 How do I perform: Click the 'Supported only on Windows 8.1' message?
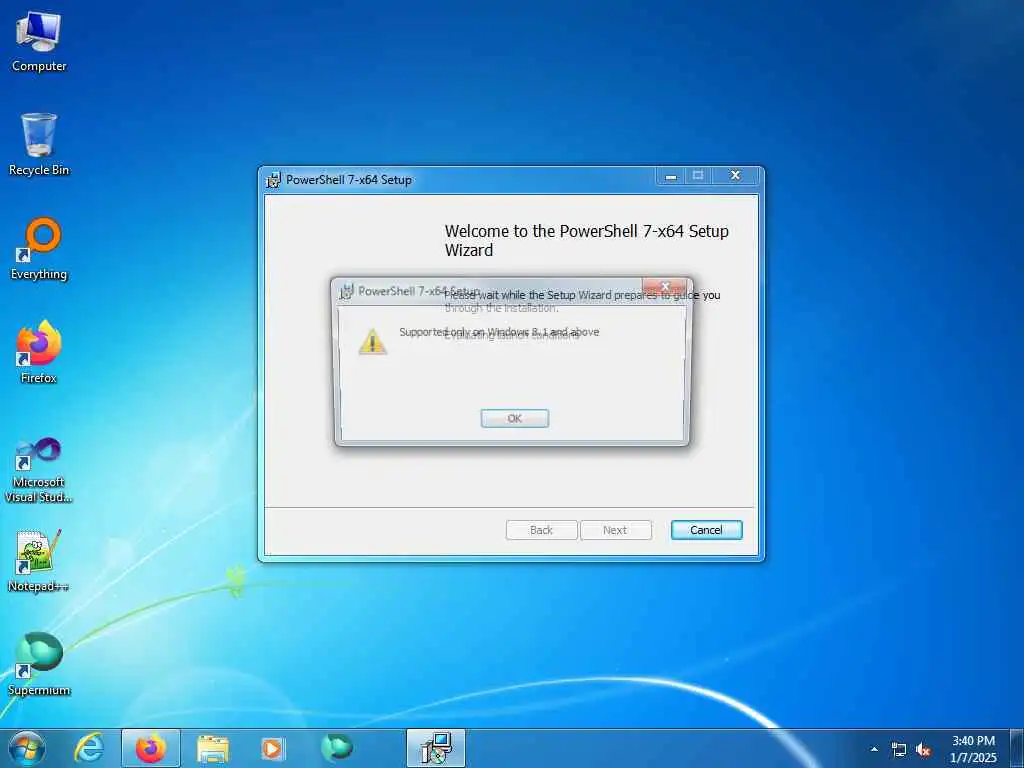tap(499, 332)
